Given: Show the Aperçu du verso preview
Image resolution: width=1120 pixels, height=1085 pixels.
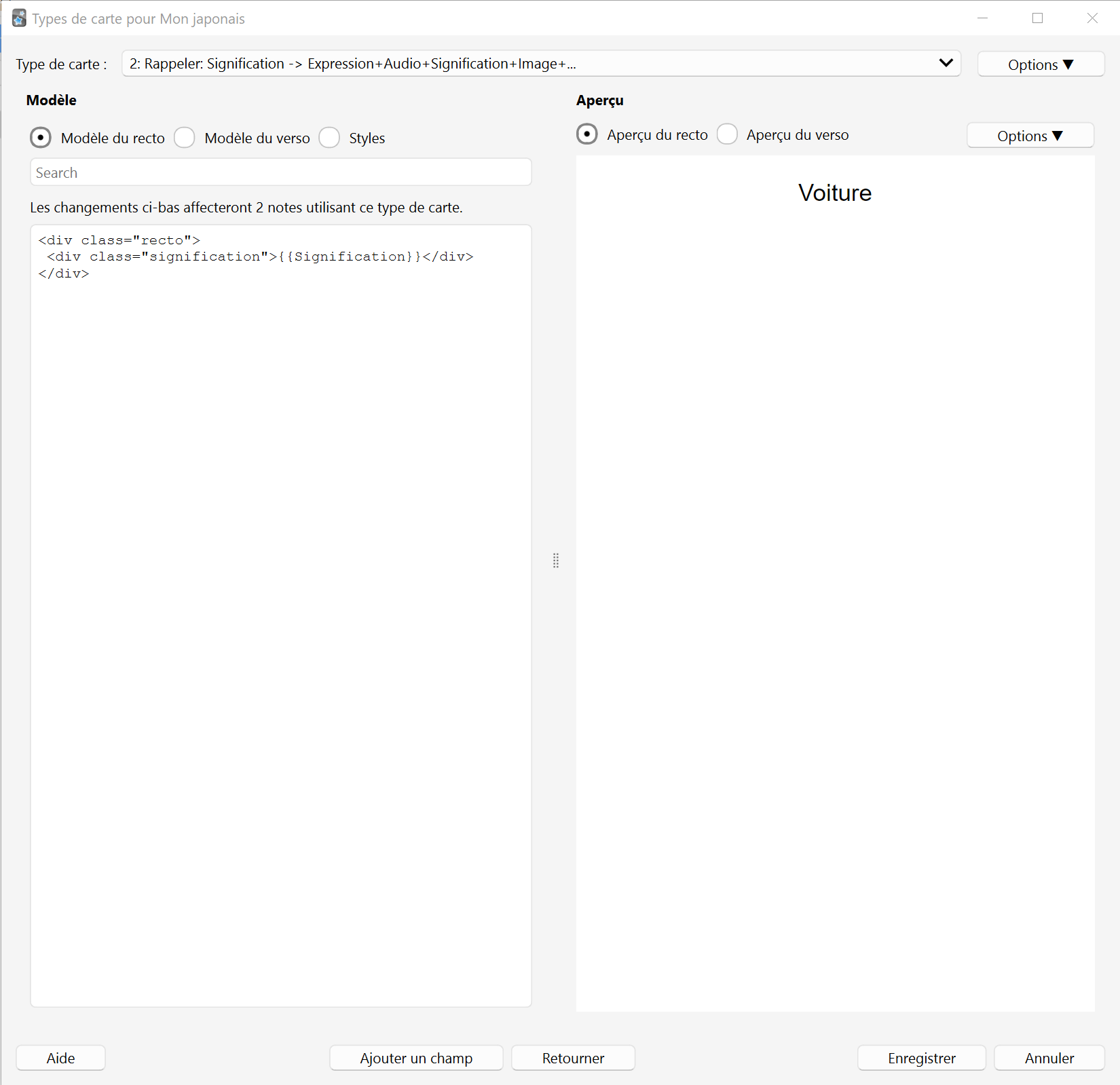Looking at the screenshot, I should pyautogui.click(x=727, y=134).
